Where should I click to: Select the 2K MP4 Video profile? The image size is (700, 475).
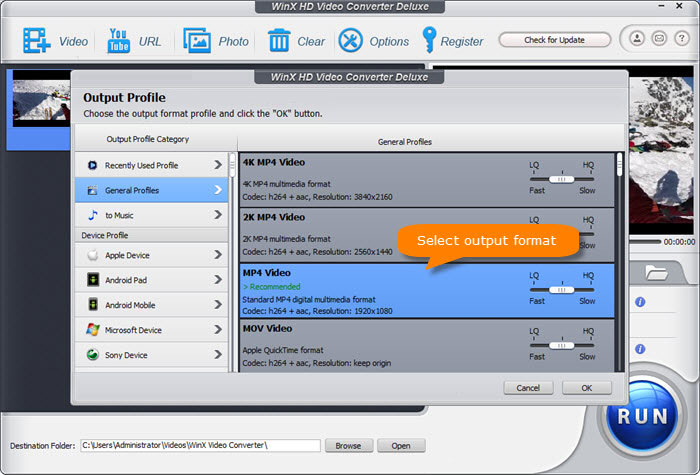(x=427, y=235)
